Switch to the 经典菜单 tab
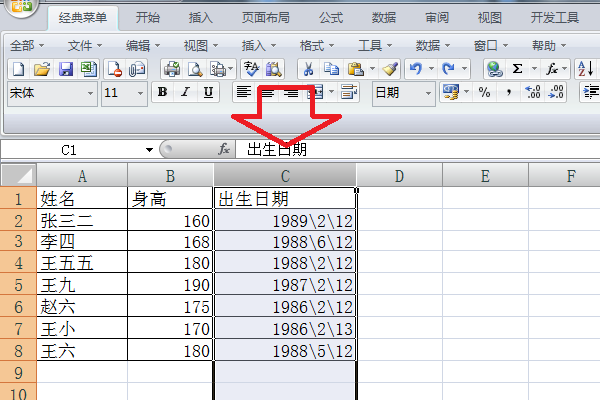 (x=83, y=18)
